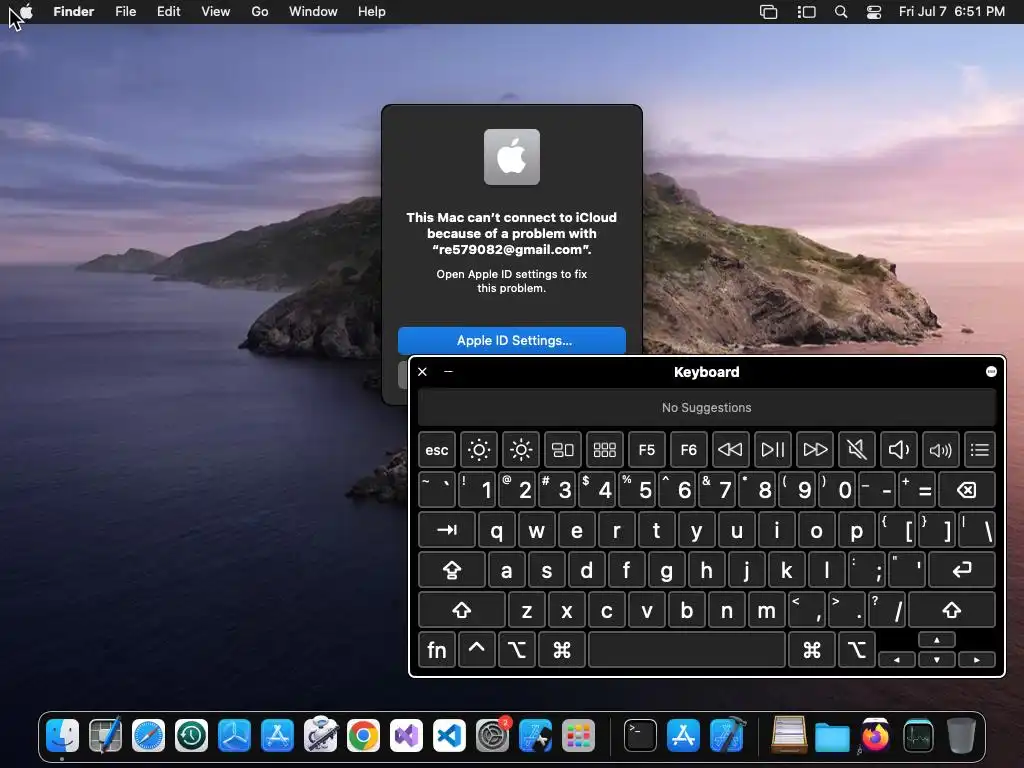
Task: Tap the tab key on the keyboard
Action: (x=447, y=530)
